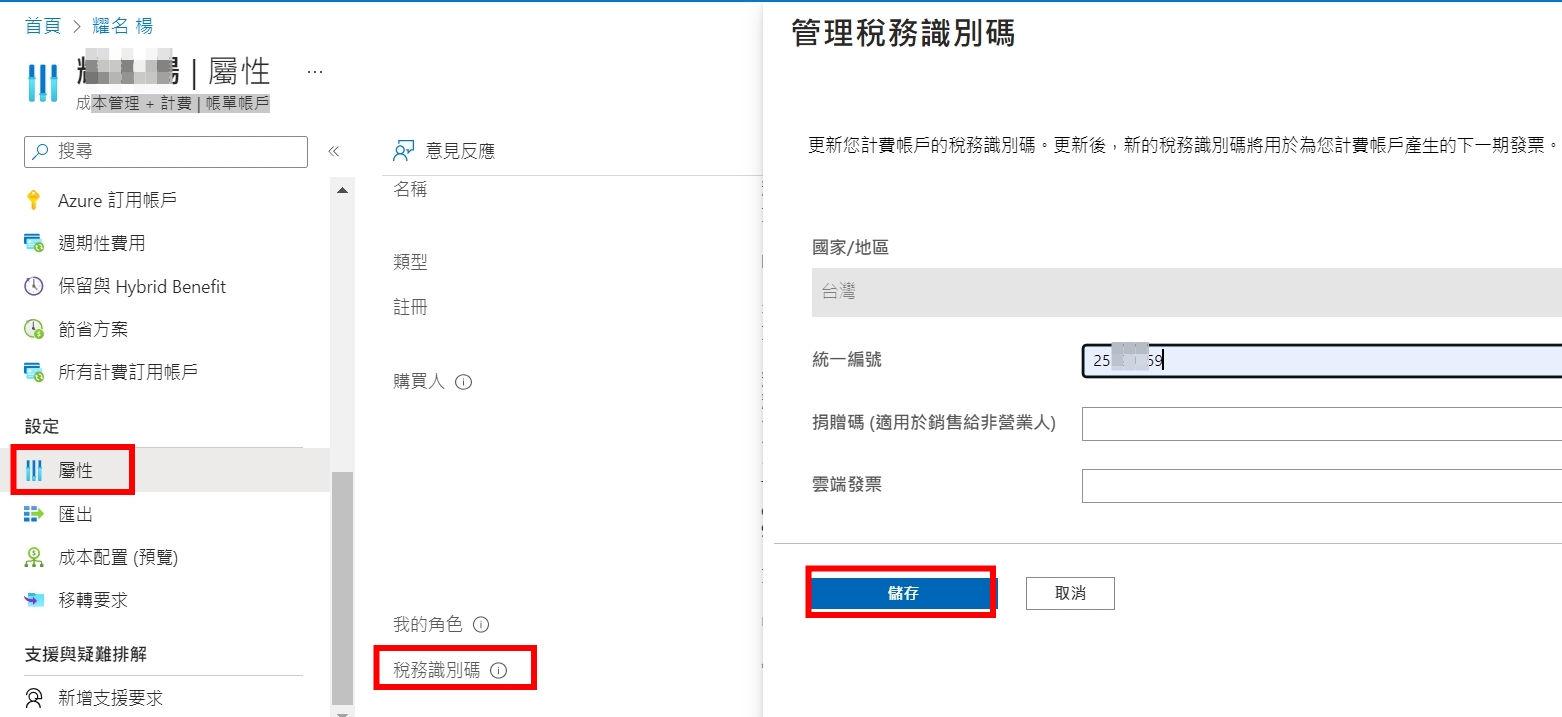
Task: Click info icon next to 稅務識別碼
Action: (x=499, y=671)
